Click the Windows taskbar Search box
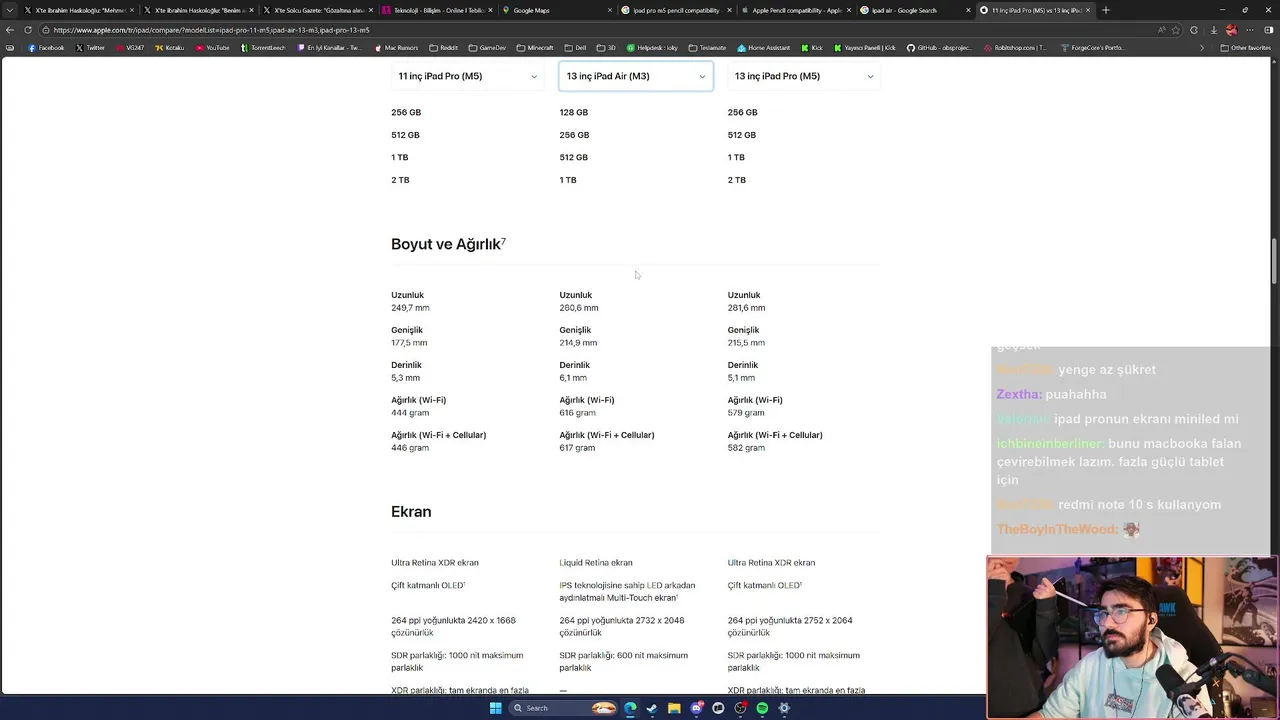 (x=563, y=708)
